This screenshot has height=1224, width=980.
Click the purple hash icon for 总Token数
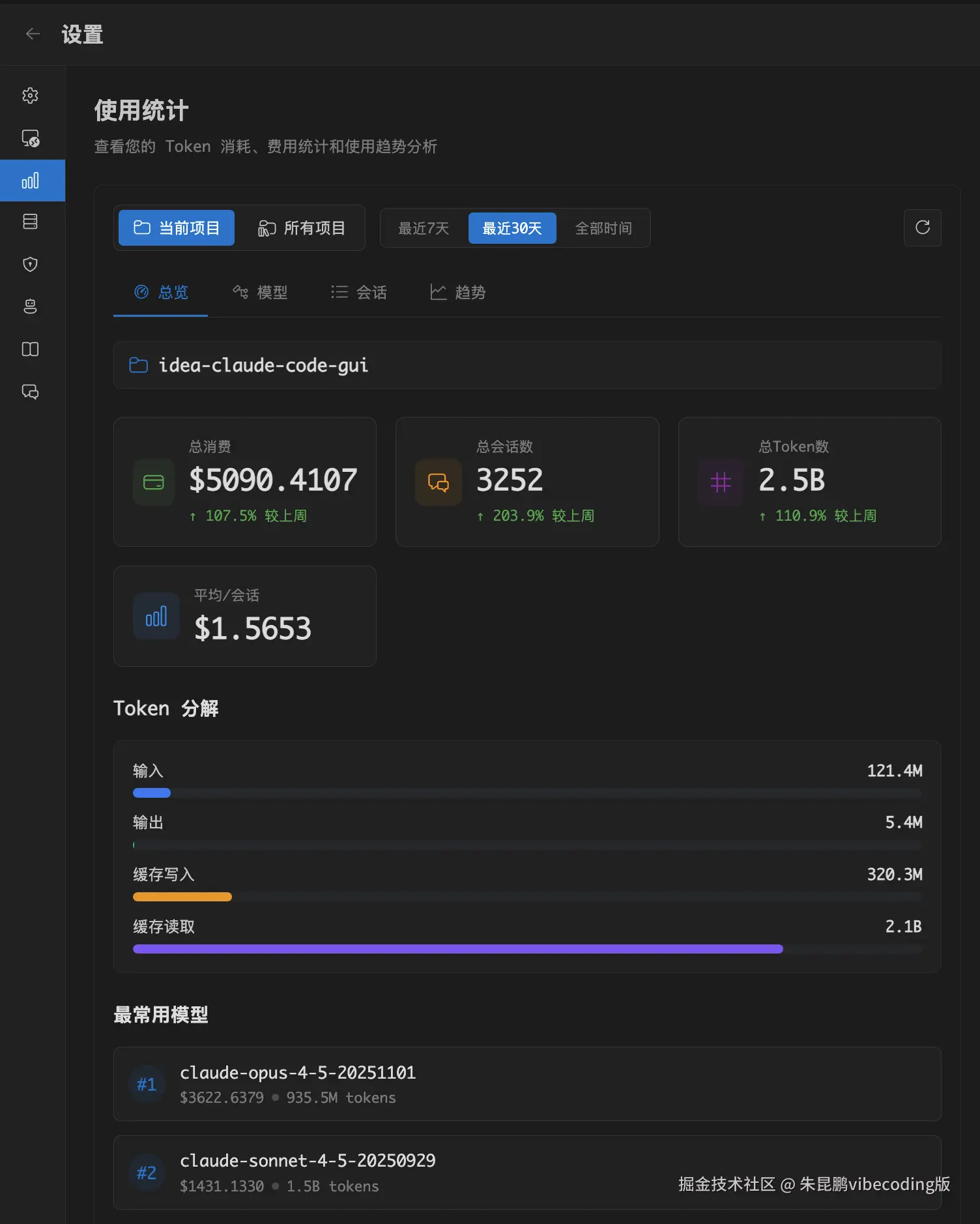pyautogui.click(x=721, y=482)
